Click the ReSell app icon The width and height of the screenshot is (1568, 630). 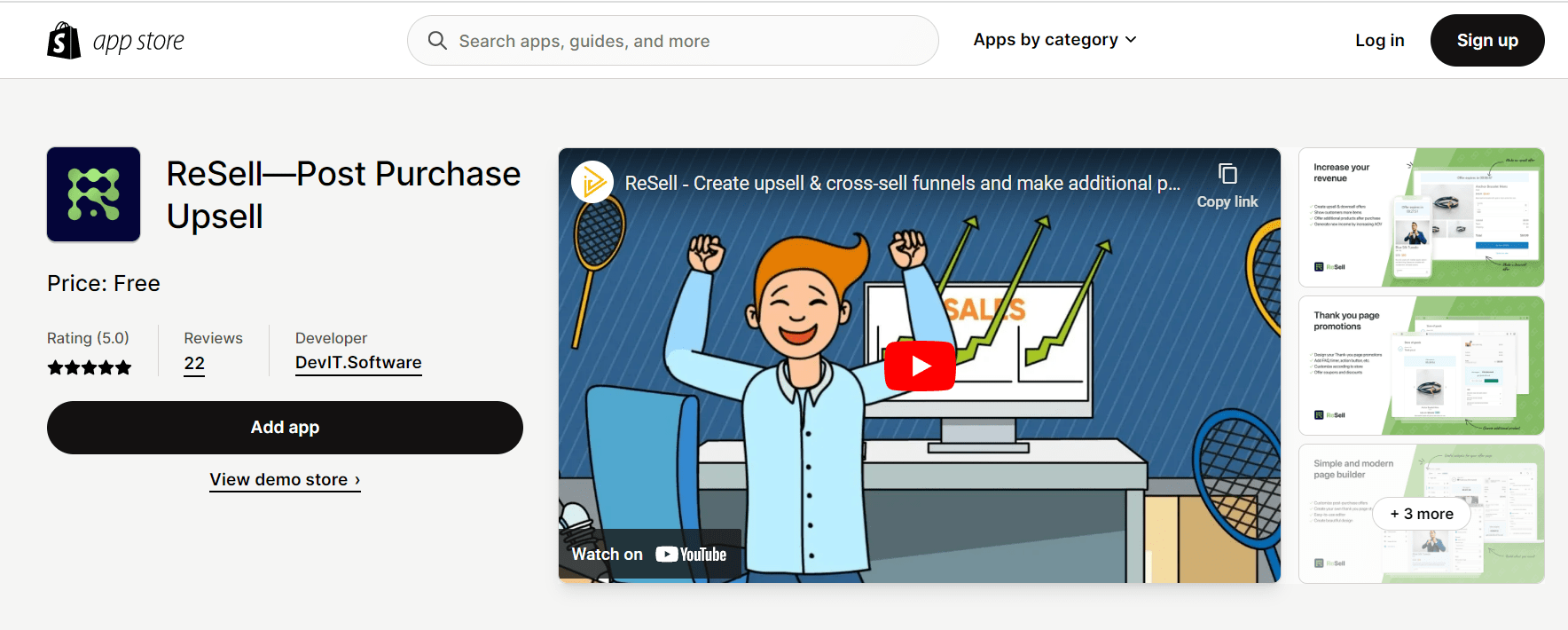[94, 194]
